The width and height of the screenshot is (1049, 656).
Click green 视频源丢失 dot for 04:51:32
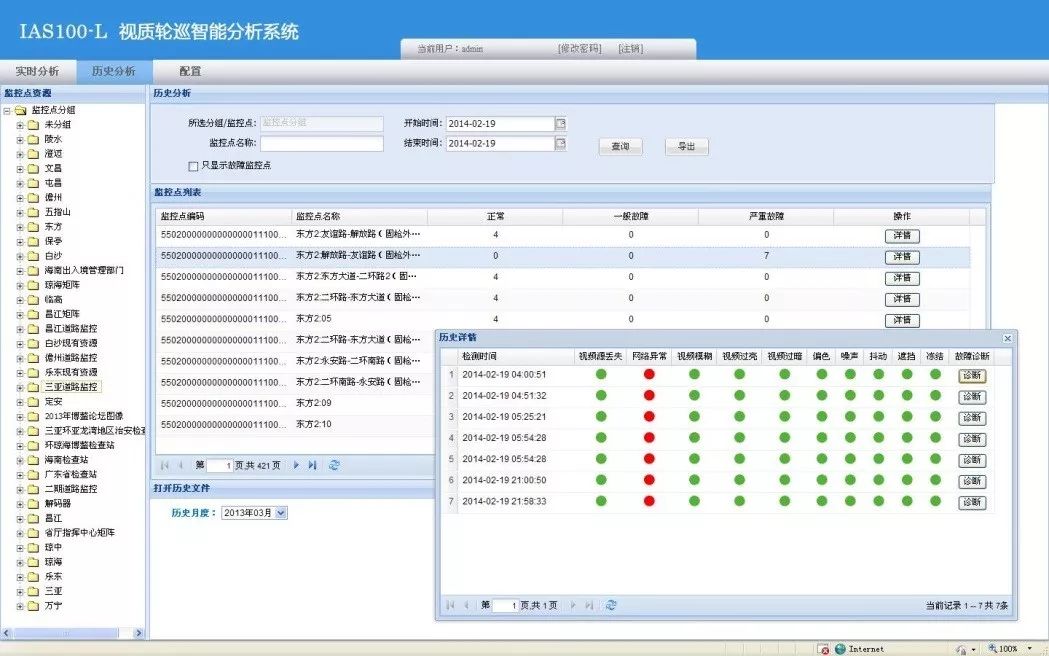point(601,396)
